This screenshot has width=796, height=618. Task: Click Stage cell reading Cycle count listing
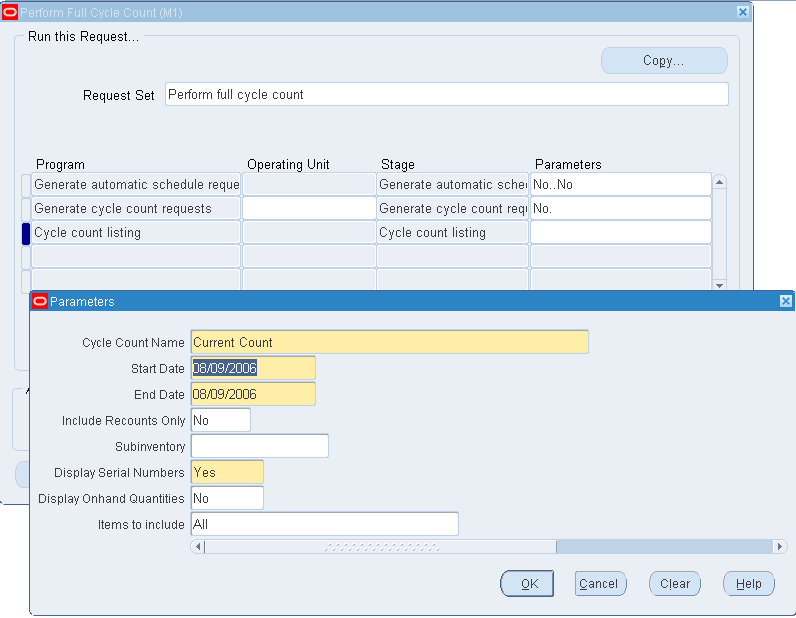[x=452, y=233]
